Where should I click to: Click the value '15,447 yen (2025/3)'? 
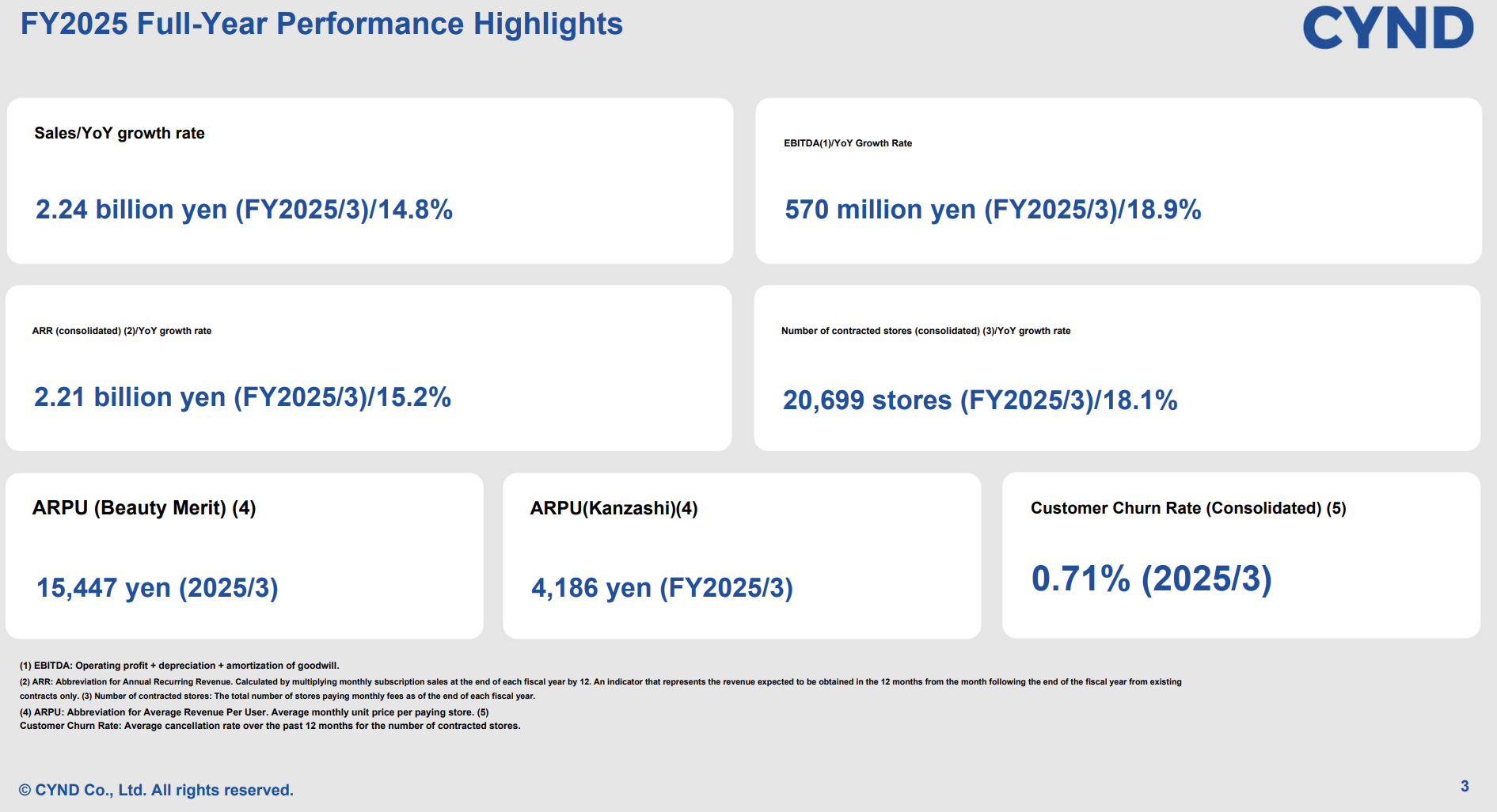click(x=158, y=588)
